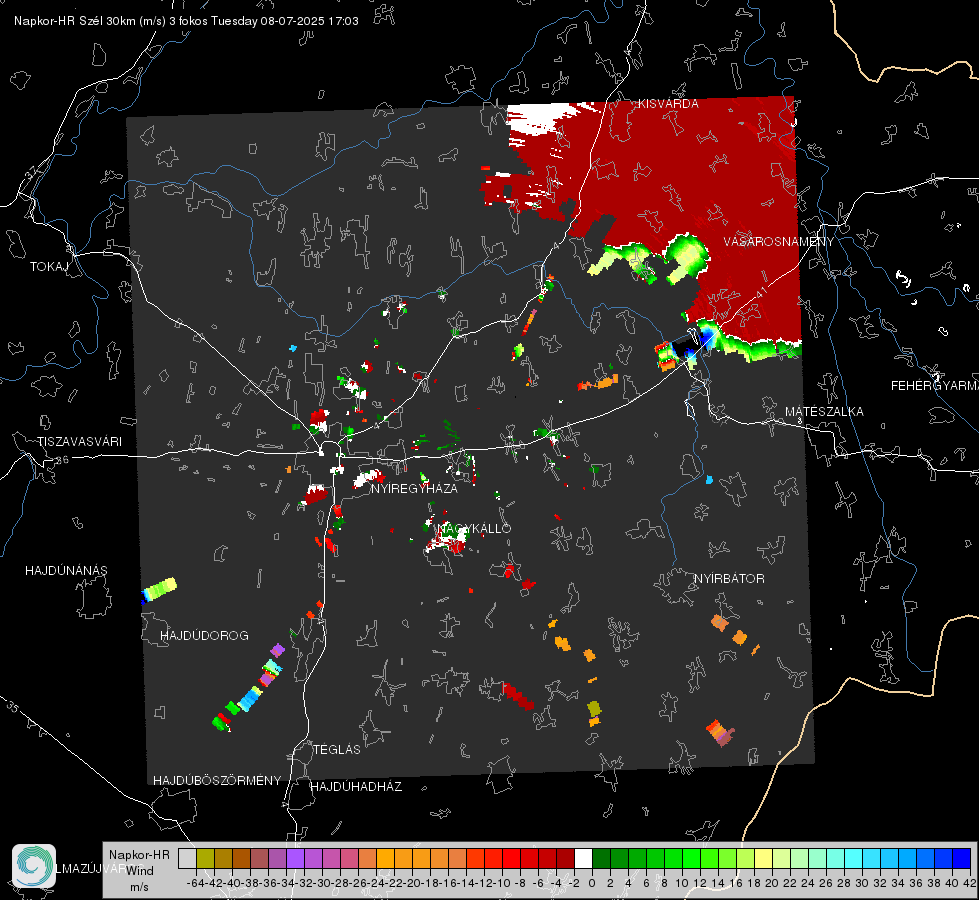This screenshot has width=979, height=900.
Task: Select the light gray swatch at legend start
Action: [x=187, y=858]
